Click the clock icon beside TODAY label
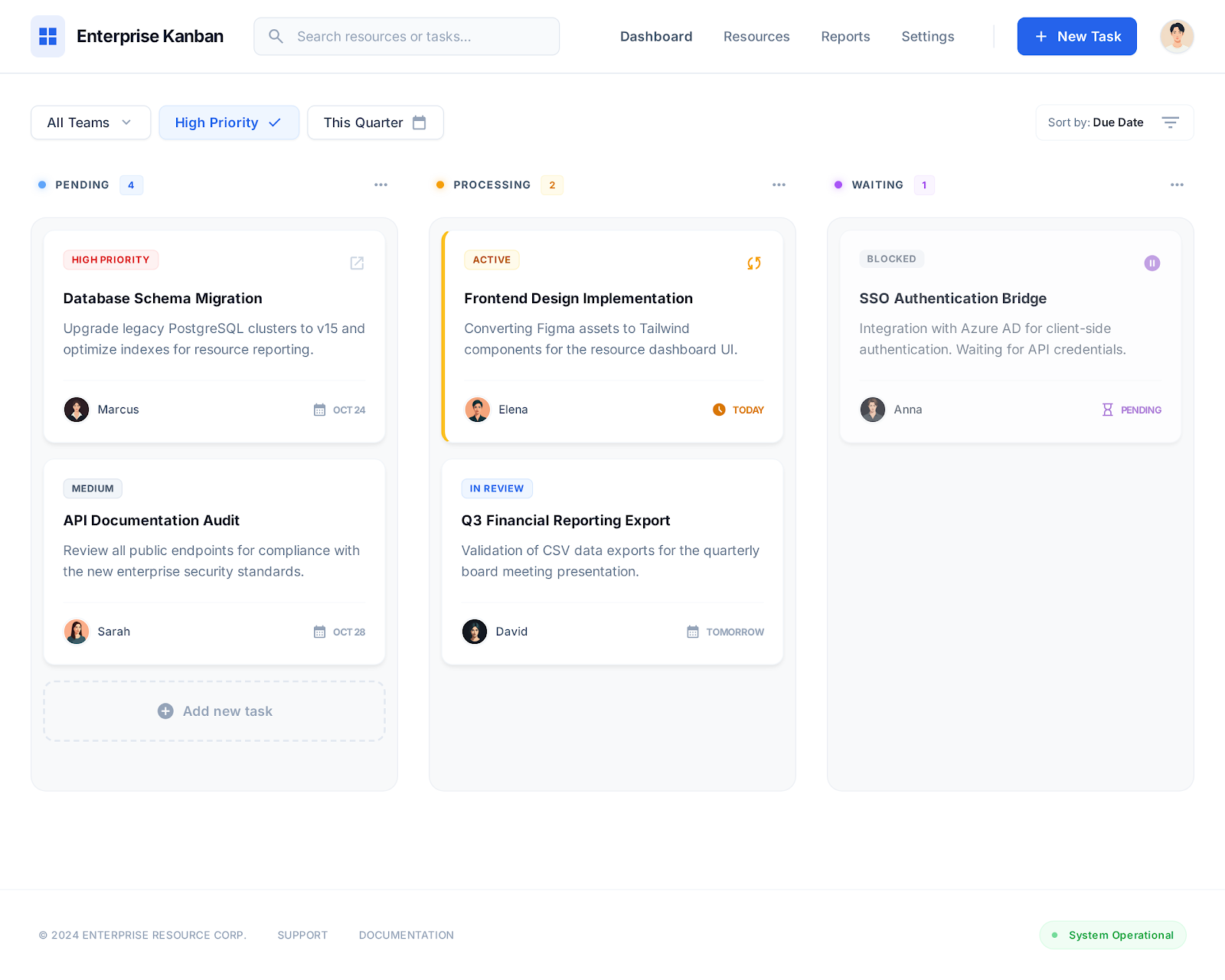This screenshot has width=1225, height=980. (719, 410)
